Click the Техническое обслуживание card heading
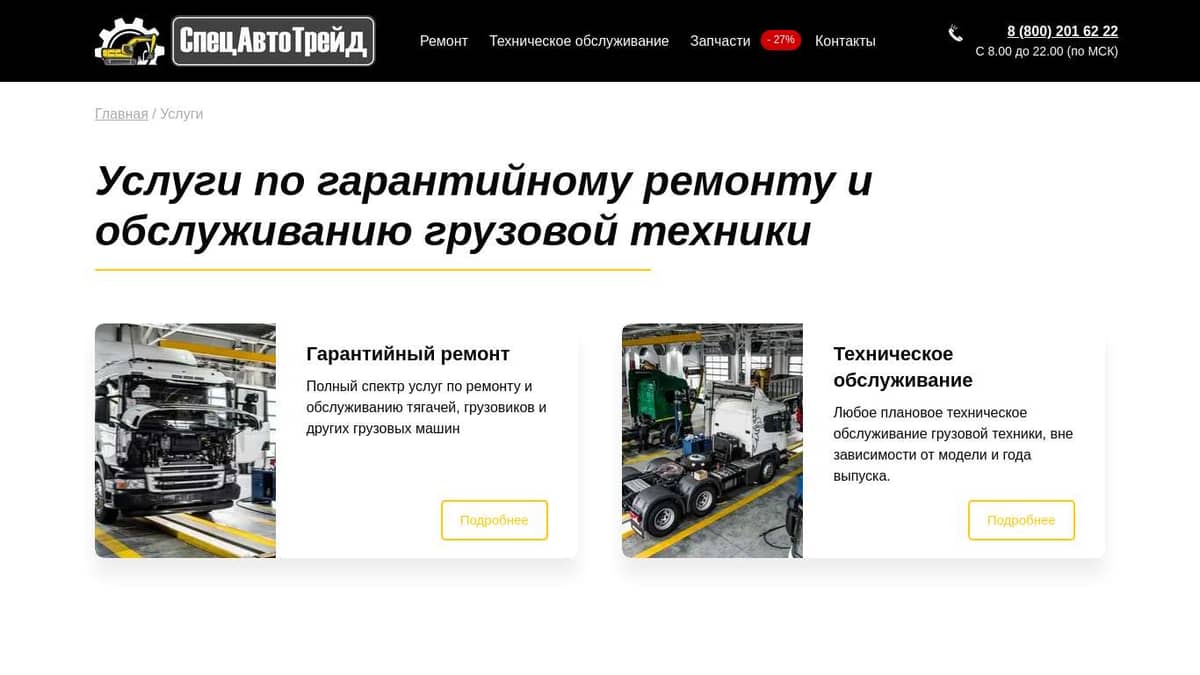The height and width of the screenshot is (675, 1200). tap(893, 367)
